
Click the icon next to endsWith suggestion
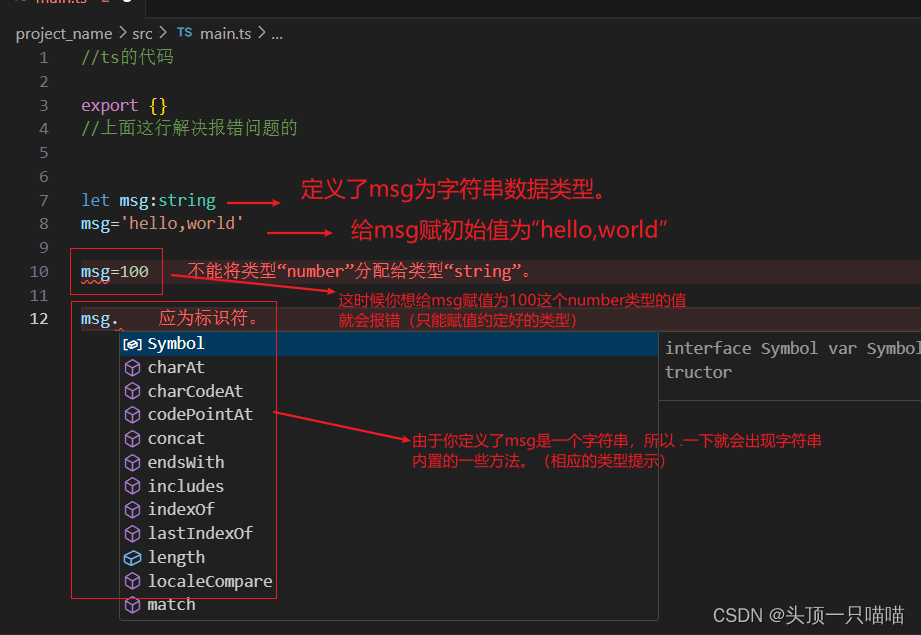point(133,462)
